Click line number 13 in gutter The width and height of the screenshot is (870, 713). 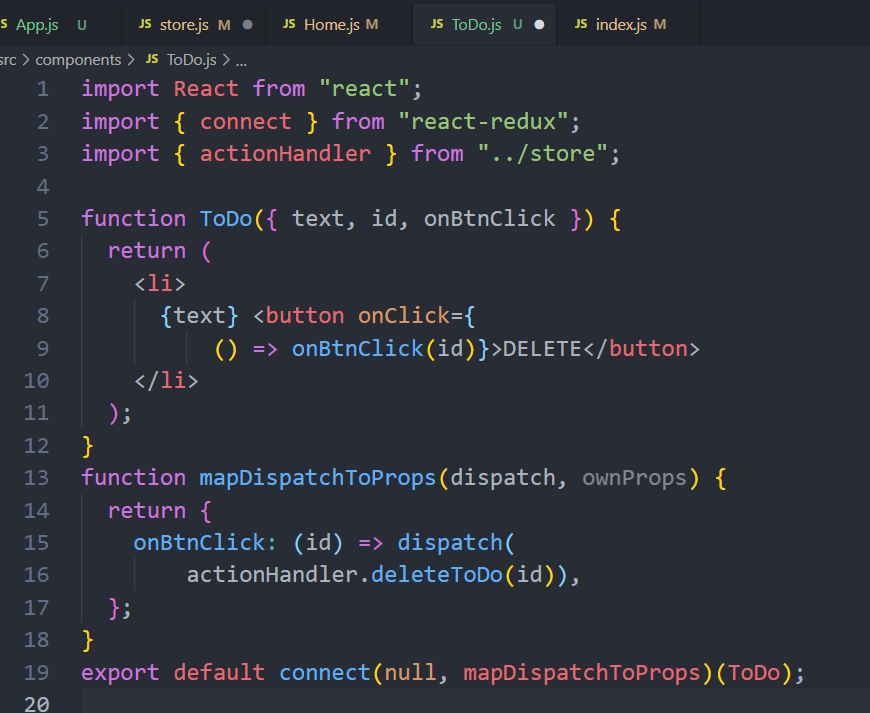click(36, 478)
